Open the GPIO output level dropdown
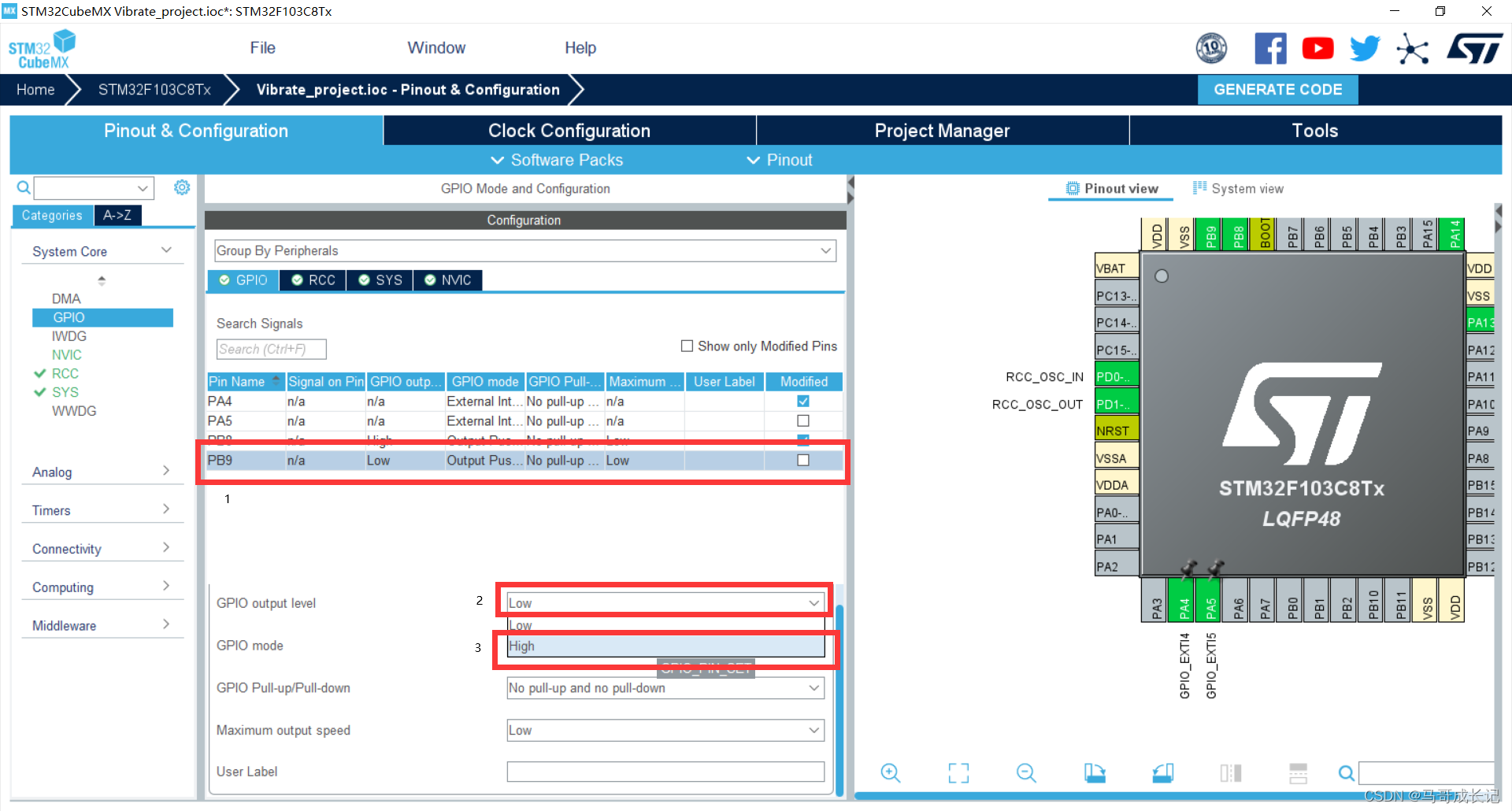Screen dimensions: 1512x811 (x=665, y=603)
